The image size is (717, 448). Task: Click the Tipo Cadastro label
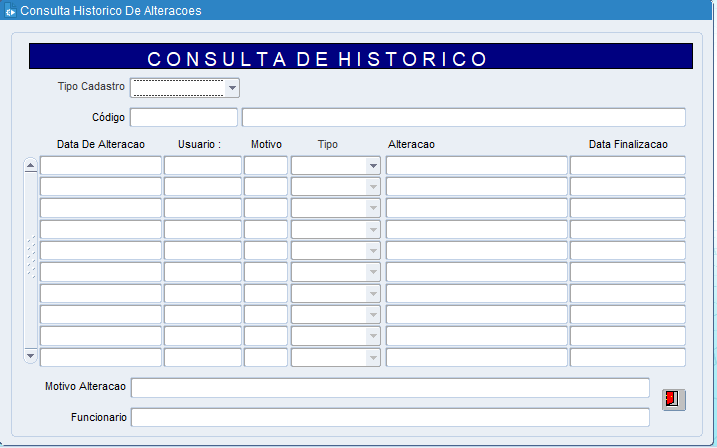coord(91,86)
